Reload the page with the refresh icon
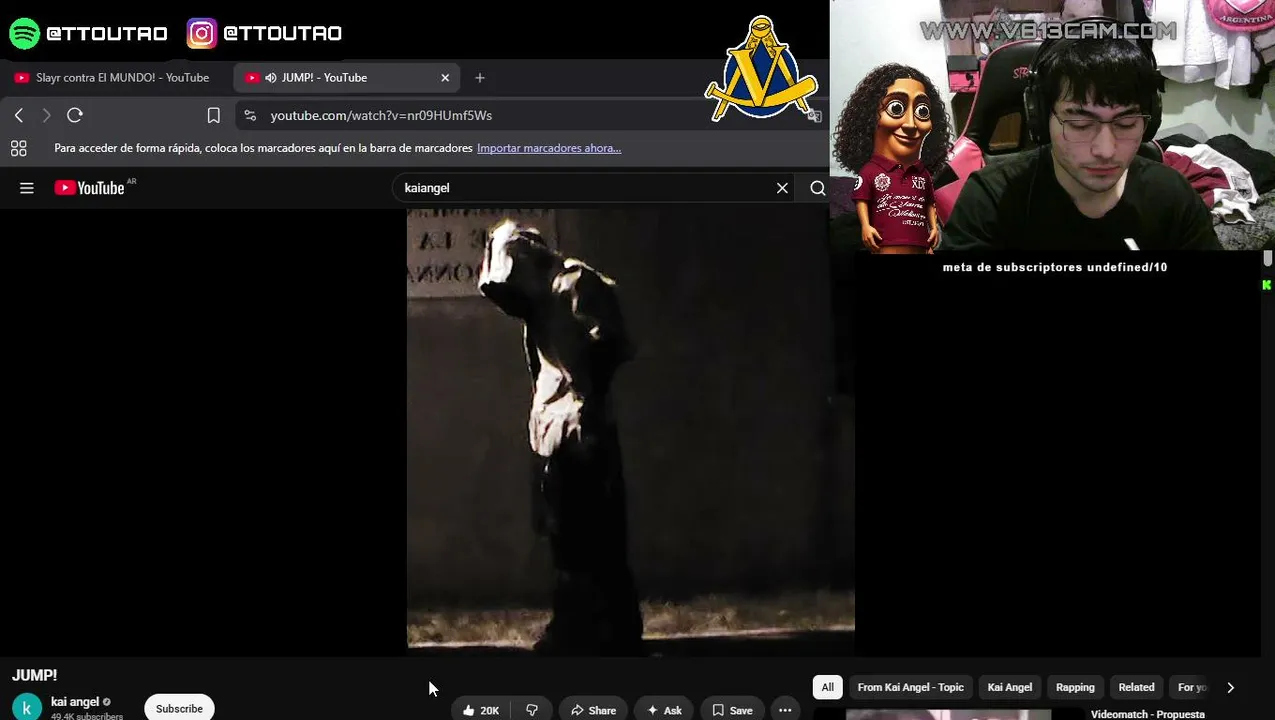 click(75, 115)
